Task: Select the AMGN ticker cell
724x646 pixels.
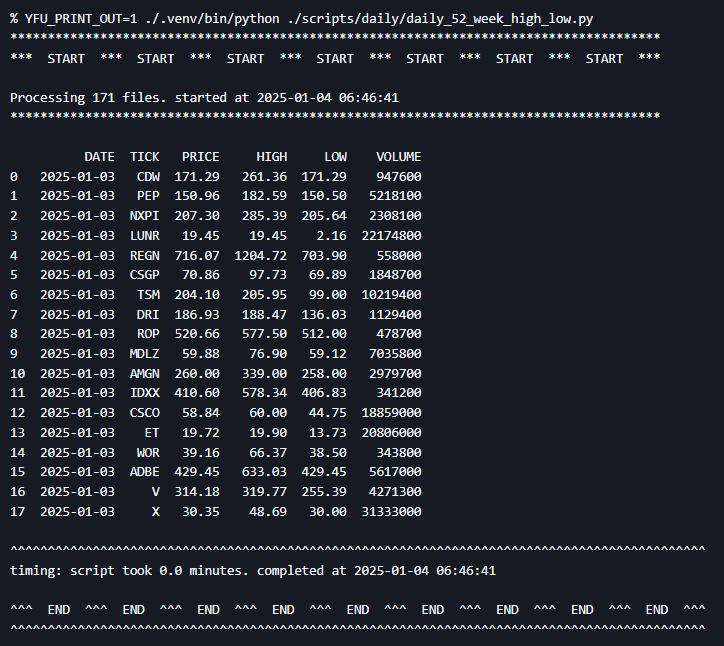Action: coord(145,374)
